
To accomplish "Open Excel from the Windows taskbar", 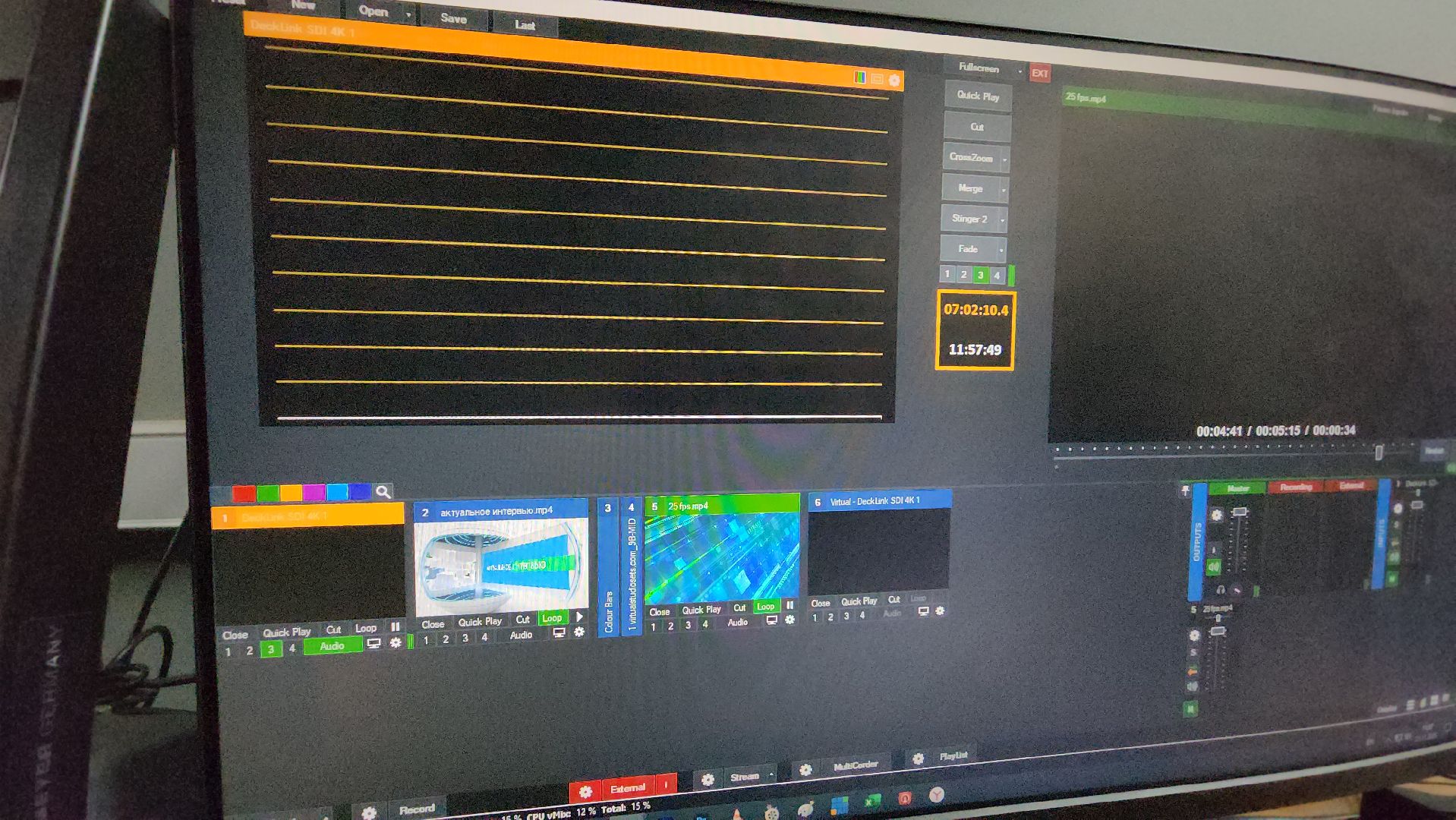I will click(872, 801).
